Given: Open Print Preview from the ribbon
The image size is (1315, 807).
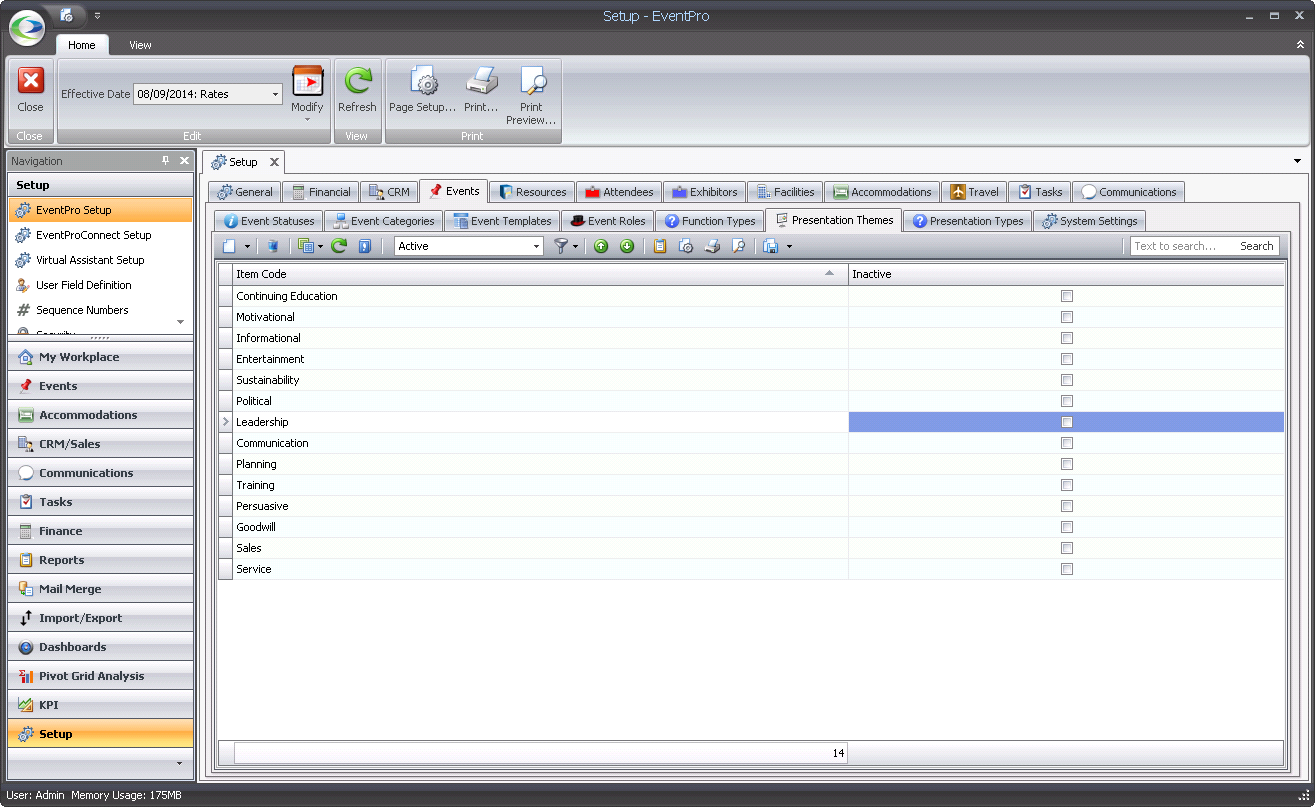Looking at the screenshot, I should coord(531,96).
